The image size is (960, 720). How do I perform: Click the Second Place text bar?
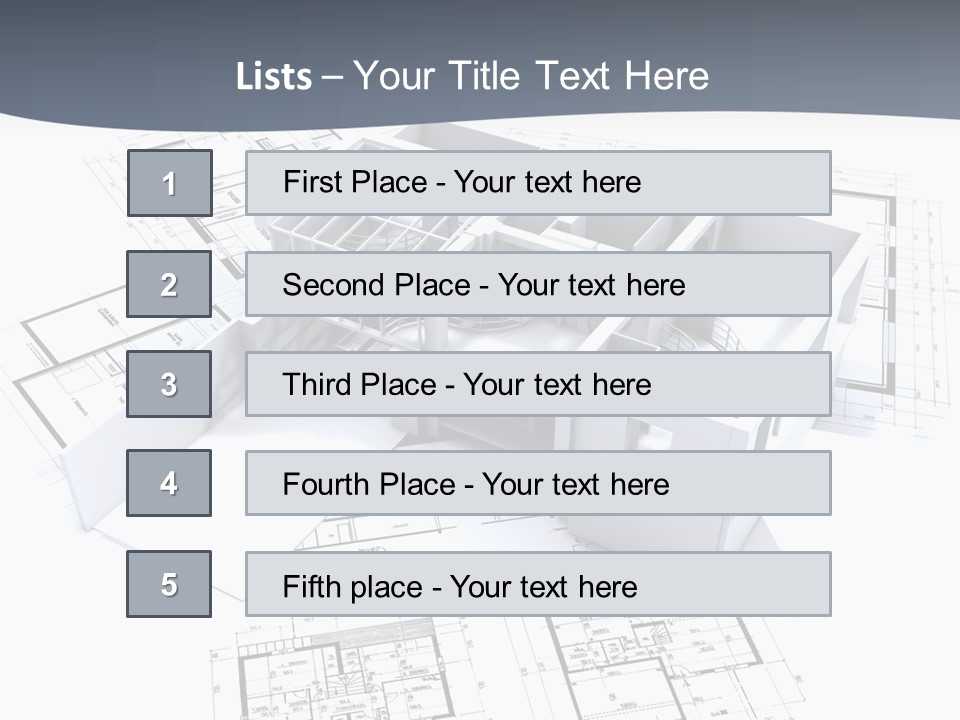coord(538,284)
